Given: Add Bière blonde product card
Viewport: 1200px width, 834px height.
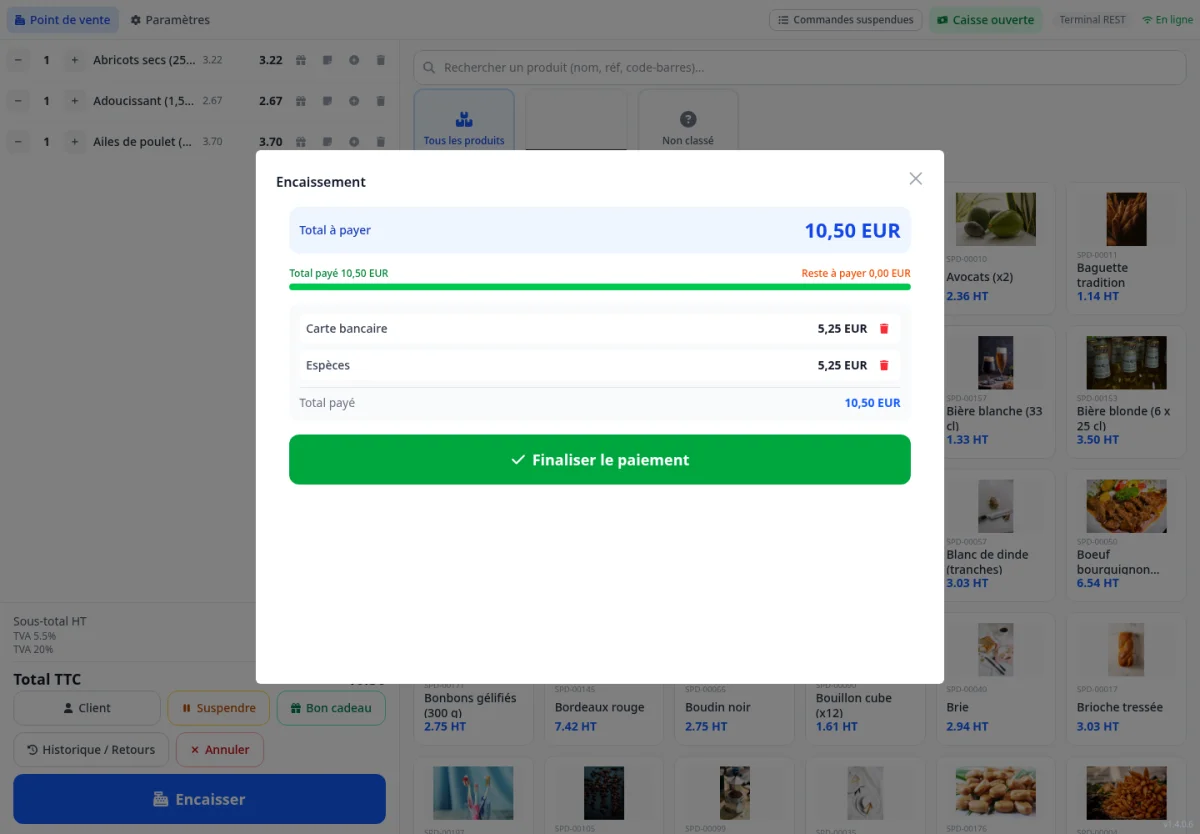Looking at the screenshot, I should tap(1125, 392).
